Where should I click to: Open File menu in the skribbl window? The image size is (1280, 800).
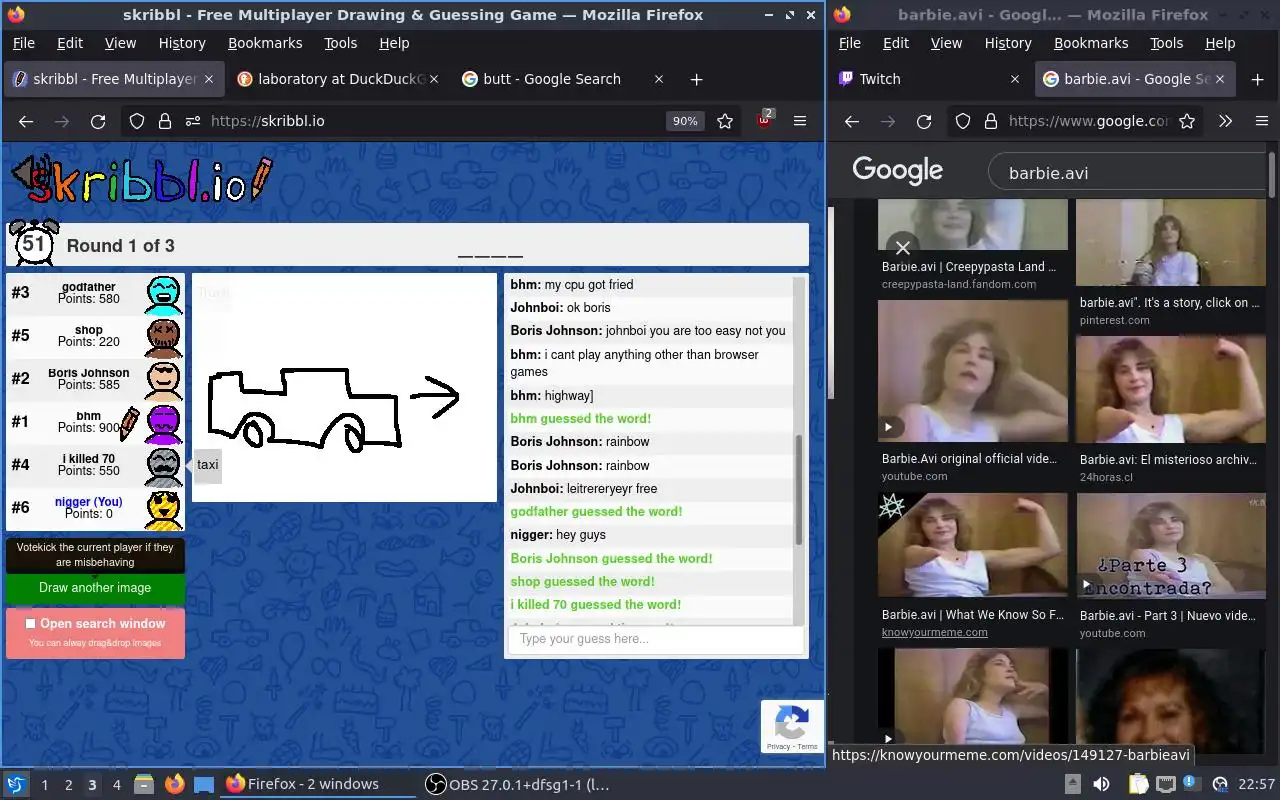point(23,43)
